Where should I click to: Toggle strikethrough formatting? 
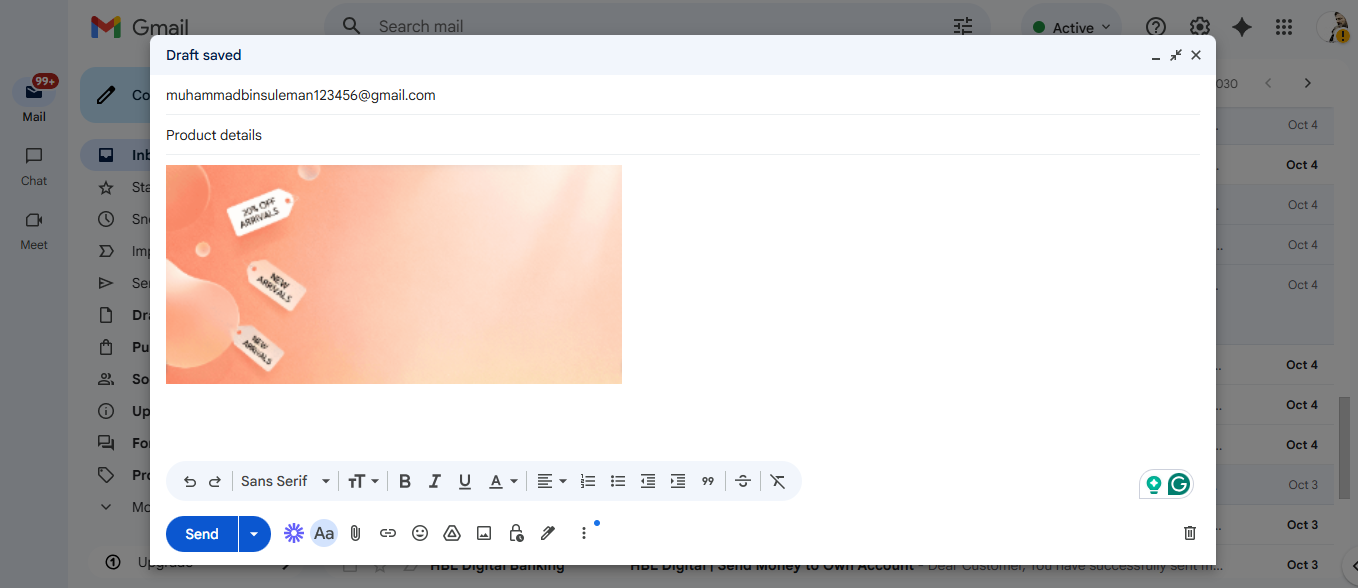[743, 481]
